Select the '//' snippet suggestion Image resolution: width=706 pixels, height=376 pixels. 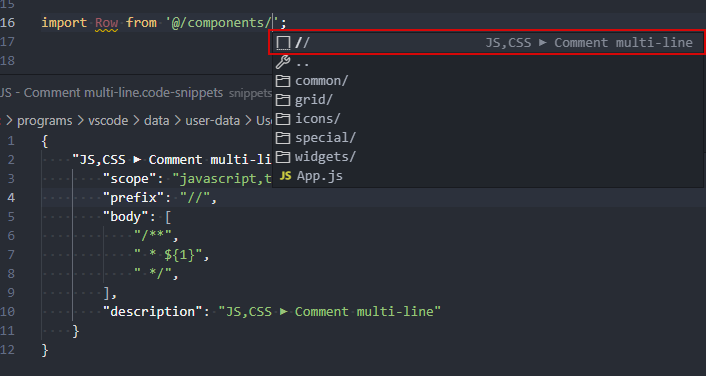tap(487, 42)
